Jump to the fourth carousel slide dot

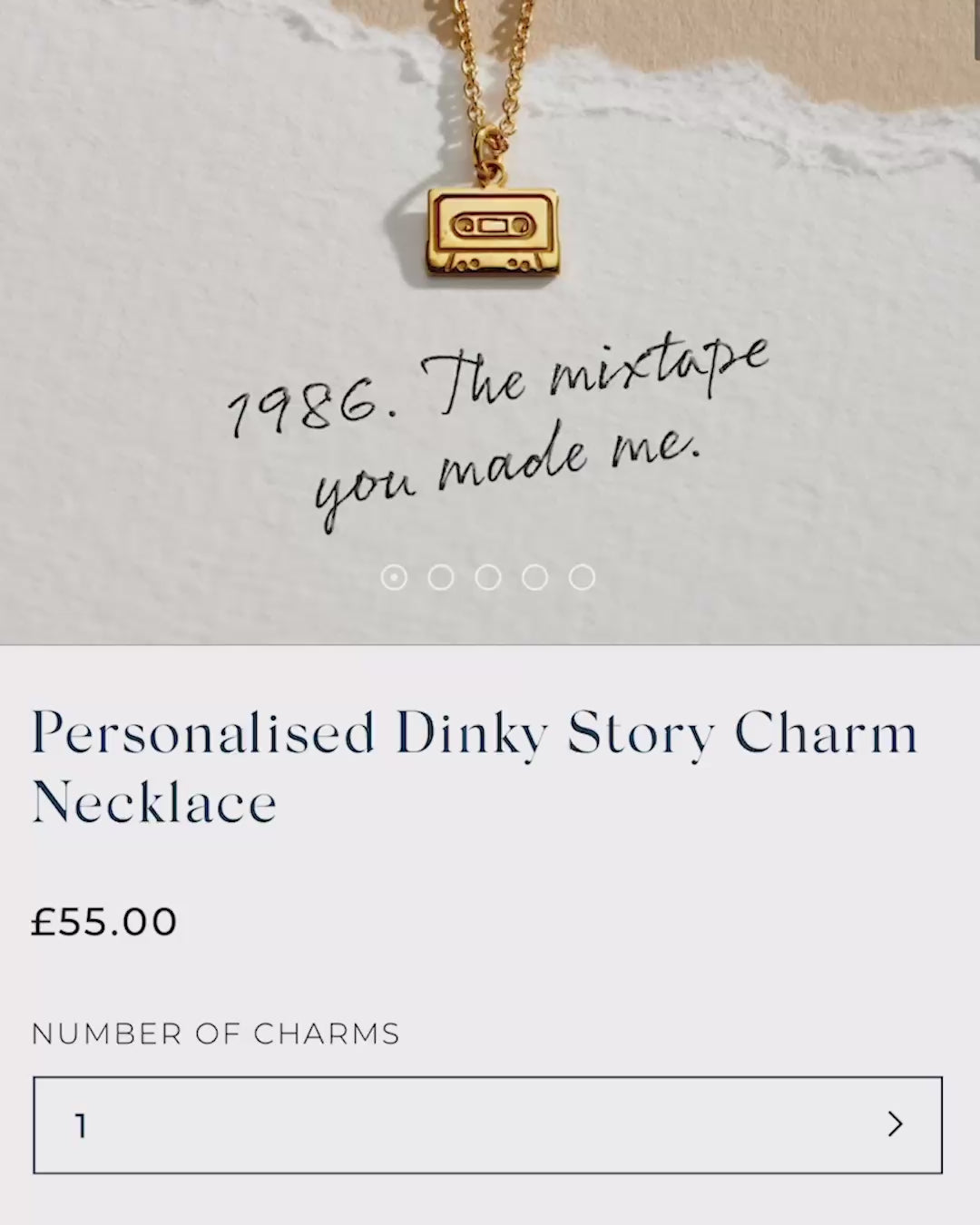click(535, 577)
